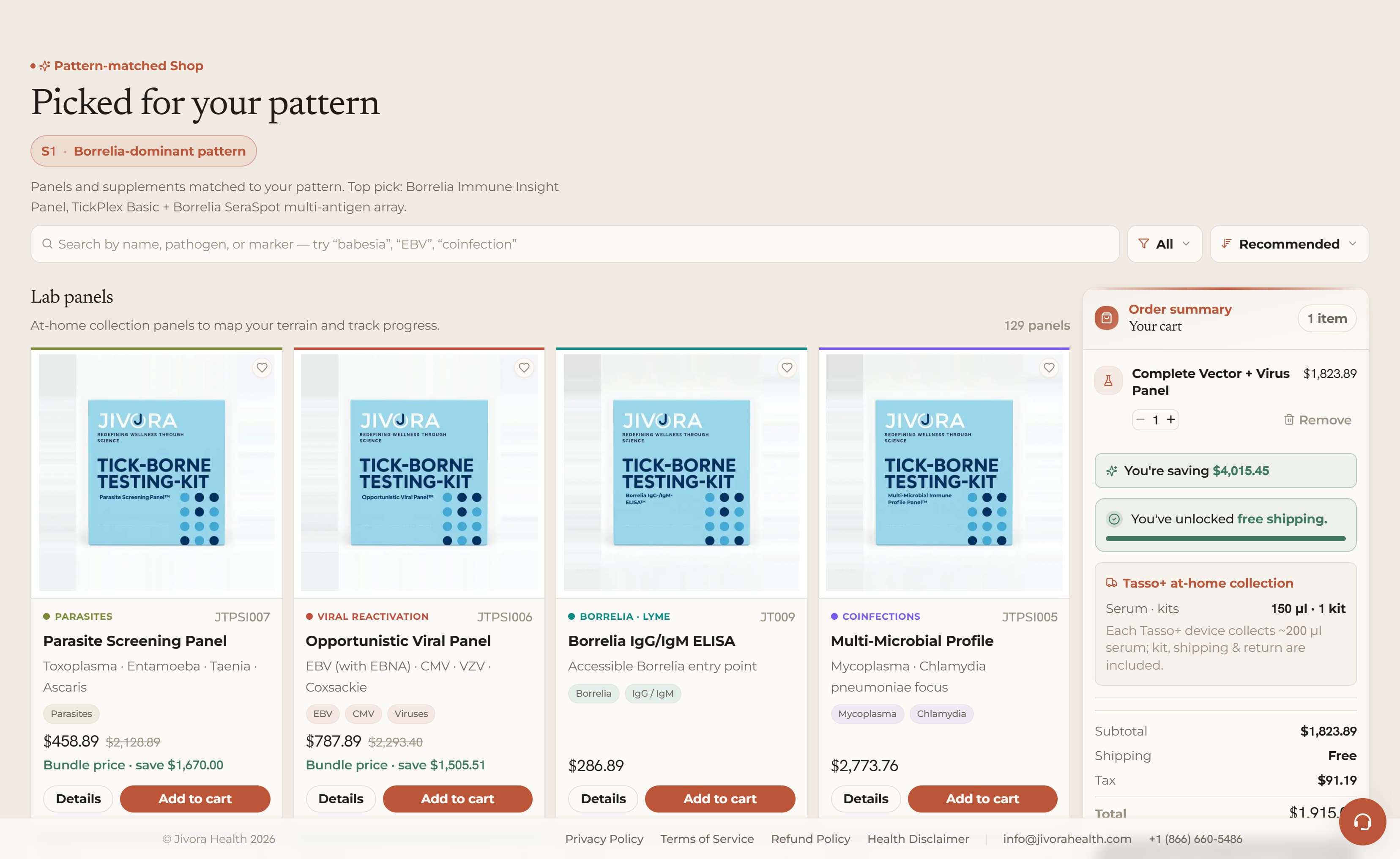The height and width of the screenshot is (859, 1400).
Task: Open the Recommended sort dropdown
Action: [x=1289, y=244]
